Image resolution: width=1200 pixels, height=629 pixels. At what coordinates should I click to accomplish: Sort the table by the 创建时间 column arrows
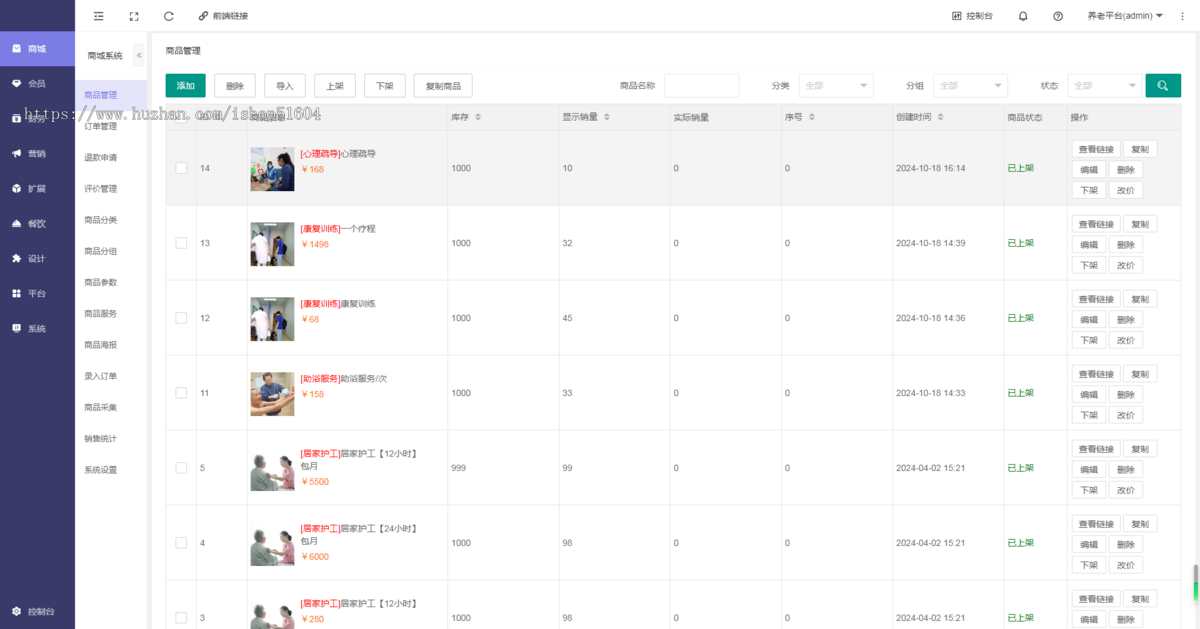(x=940, y=117)
